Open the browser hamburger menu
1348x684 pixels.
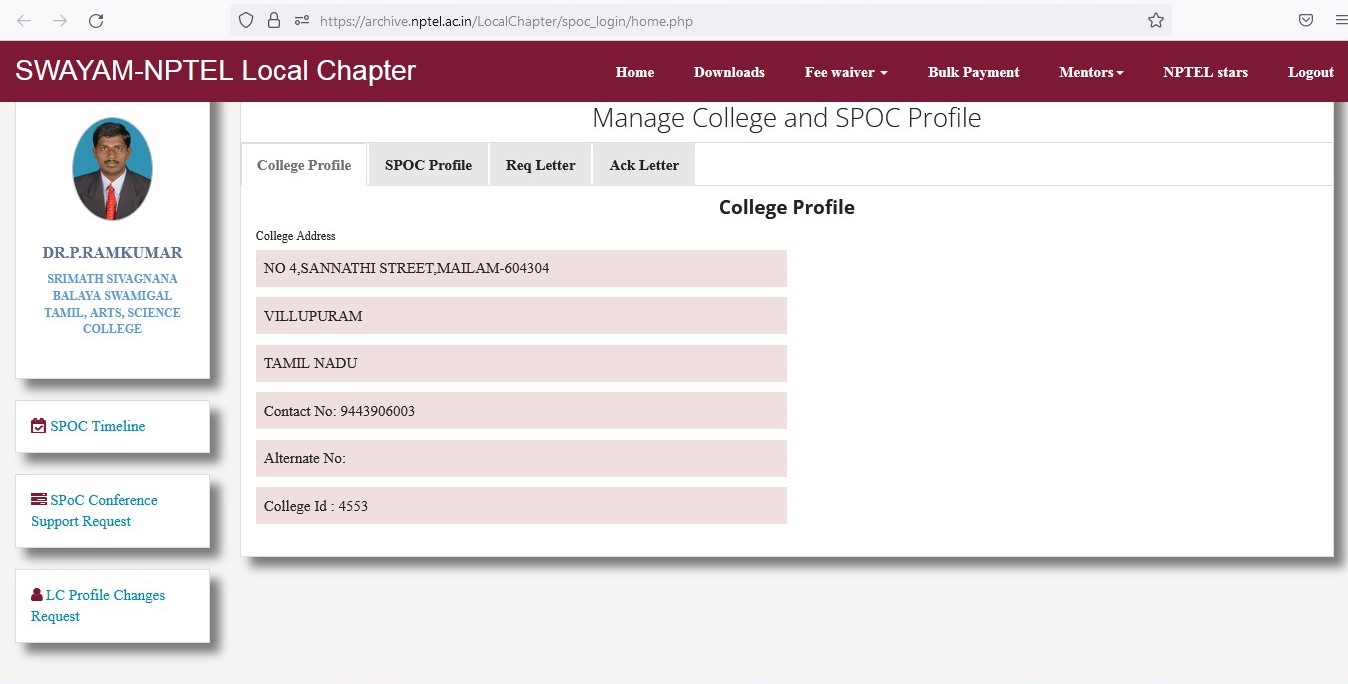pos(1341,20)
